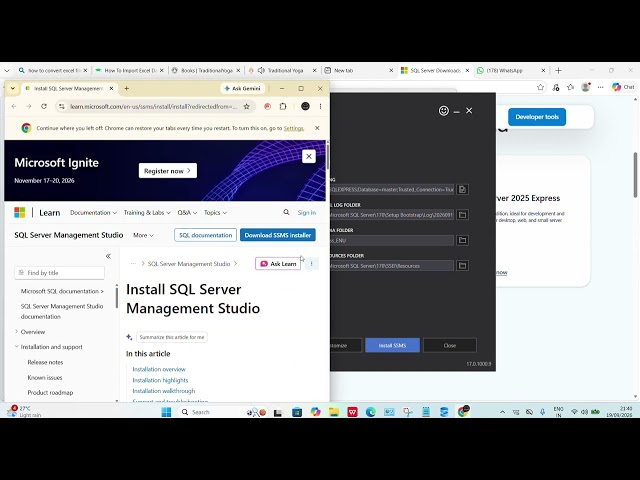
Task: Jump to Installation overview section
Action: click(x=159, y=369)
